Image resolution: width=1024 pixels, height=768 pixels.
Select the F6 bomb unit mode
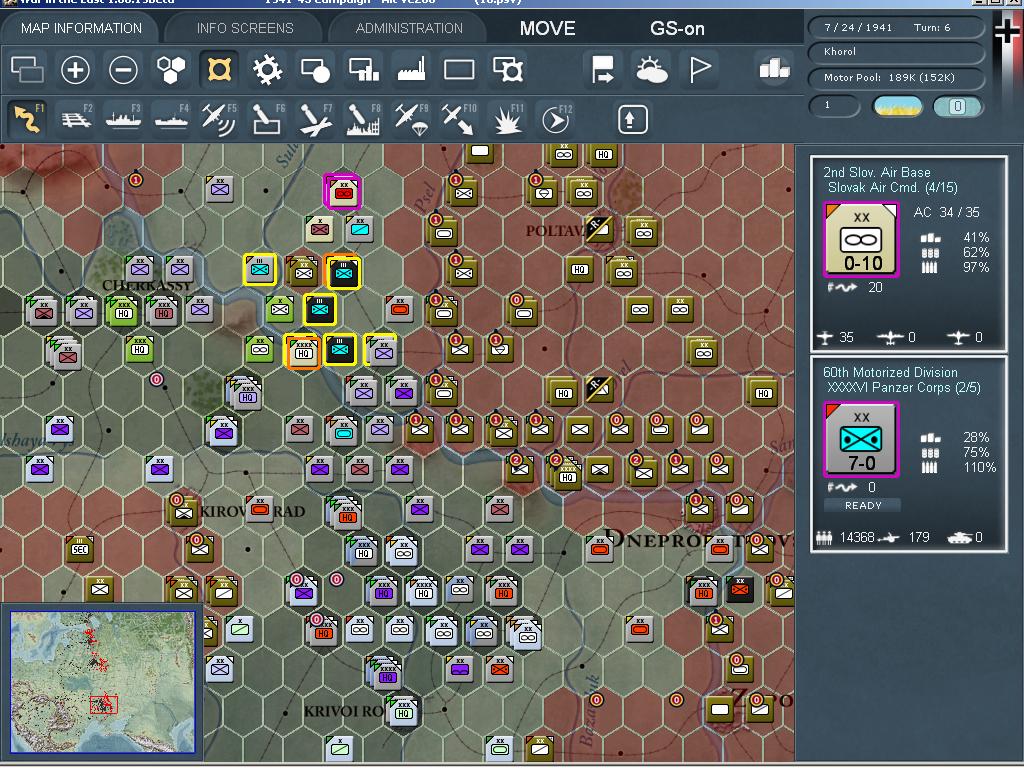(267, 119)
